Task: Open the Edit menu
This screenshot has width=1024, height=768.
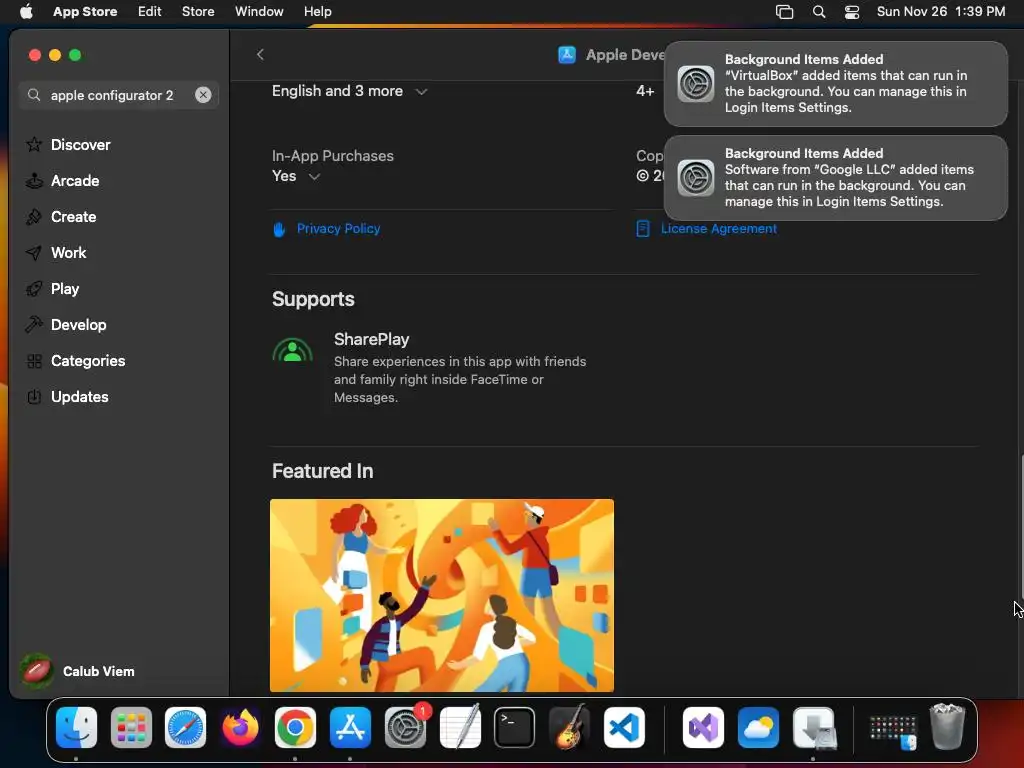Action: coord(150,11)
